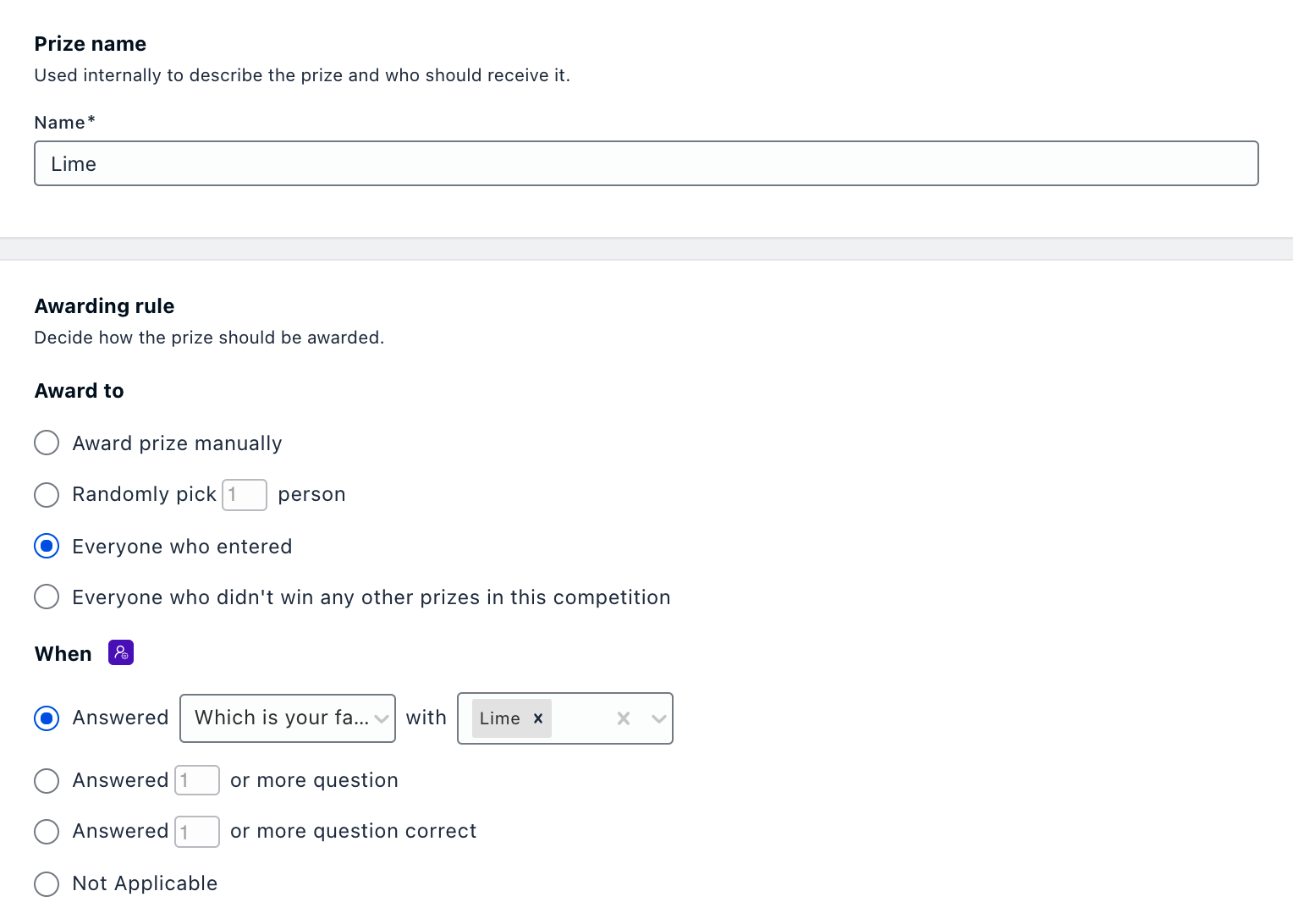Select 'Award prize manually' option

point(47,443)
